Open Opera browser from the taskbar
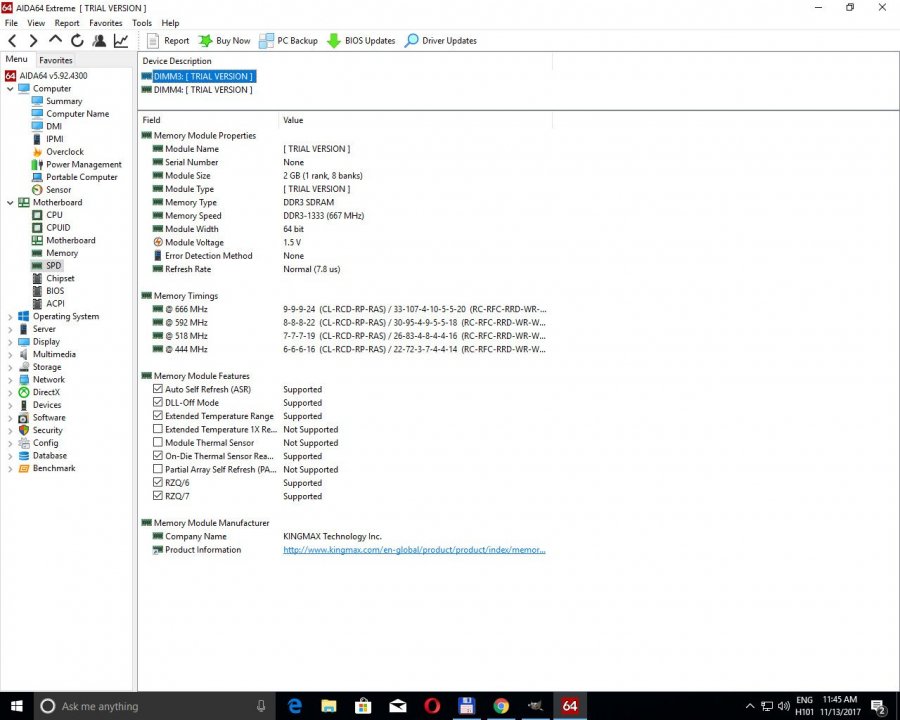 pos(432,706)
